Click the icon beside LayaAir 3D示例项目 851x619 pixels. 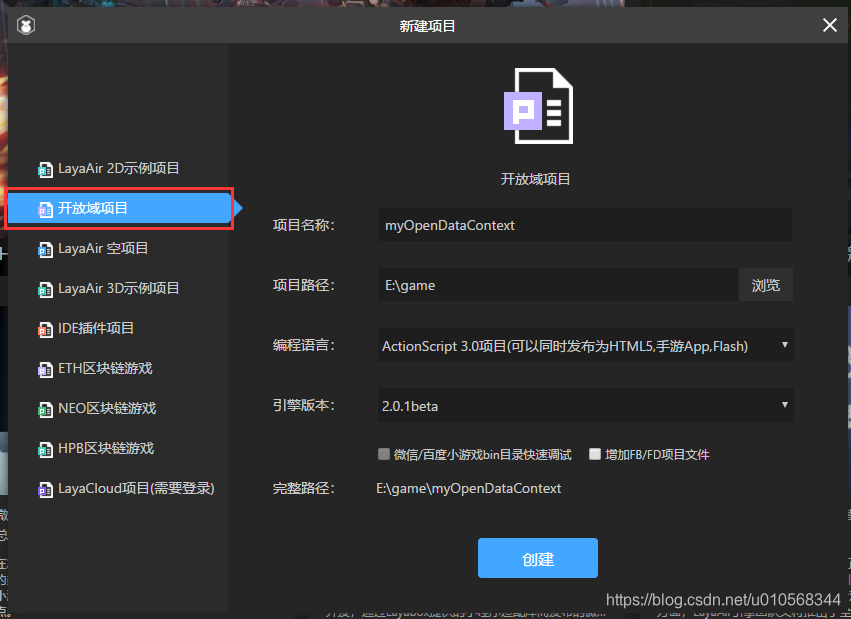tap(45, 290)
